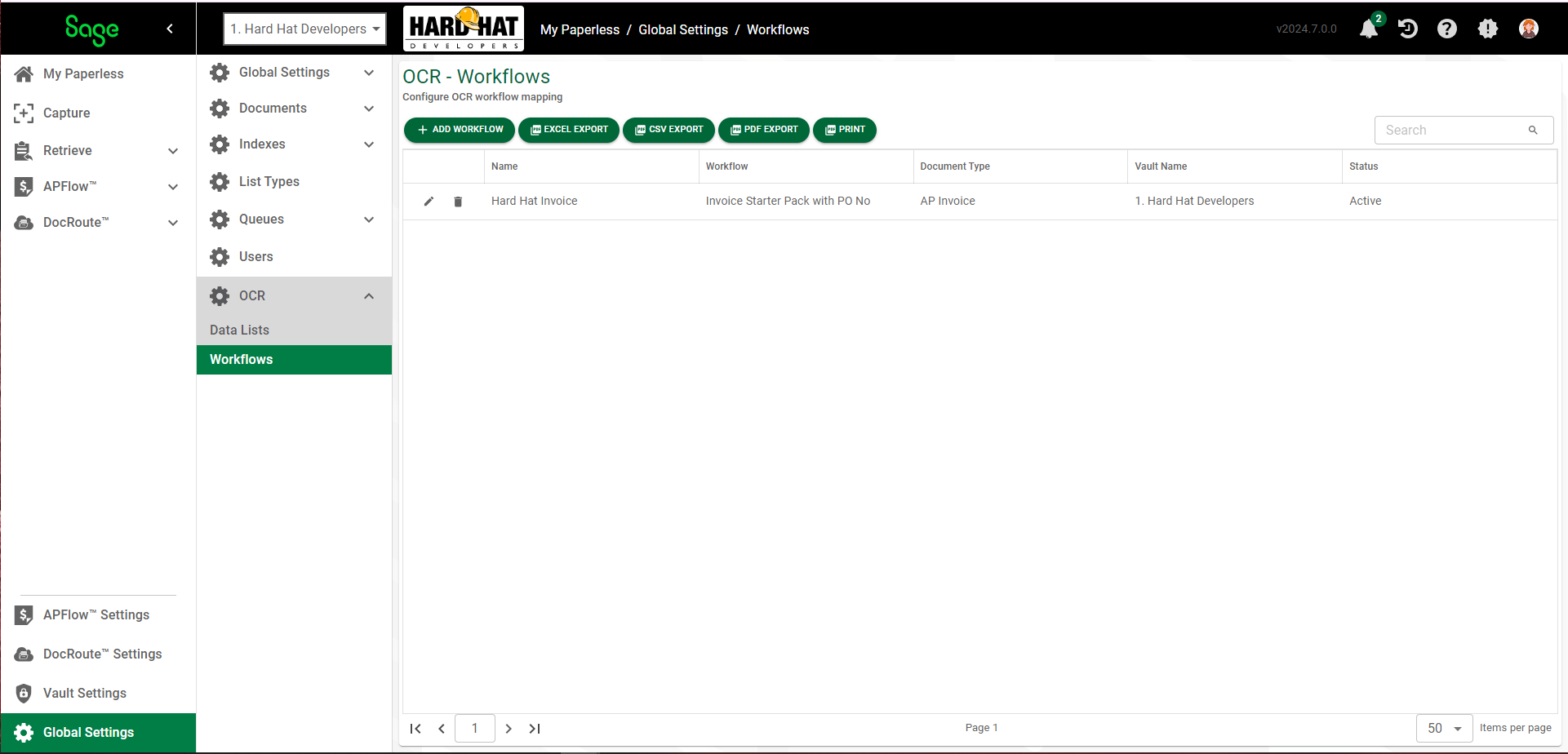Expand Global Settings section chevron
The image size is (1568, 754).
(369, 73)
